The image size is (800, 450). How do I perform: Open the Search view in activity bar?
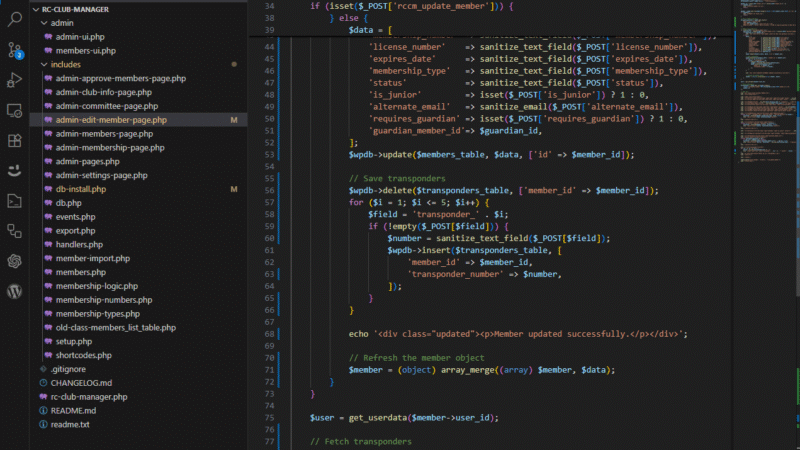15,19
